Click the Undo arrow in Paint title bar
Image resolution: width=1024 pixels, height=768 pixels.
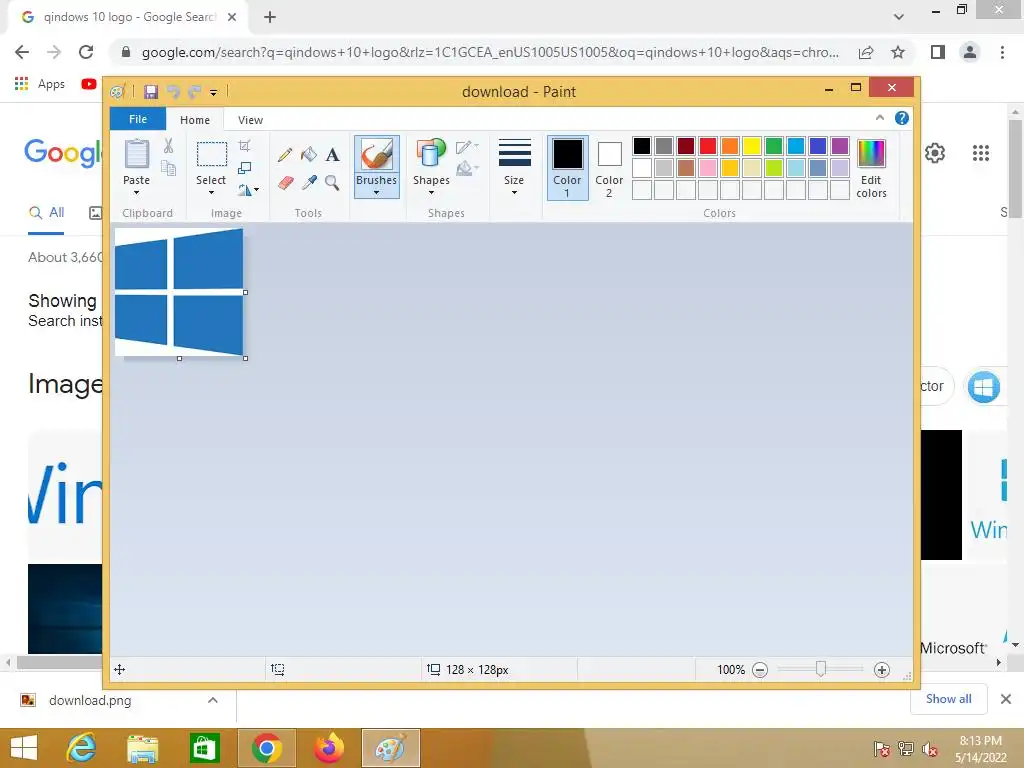(x=173, y=91)
